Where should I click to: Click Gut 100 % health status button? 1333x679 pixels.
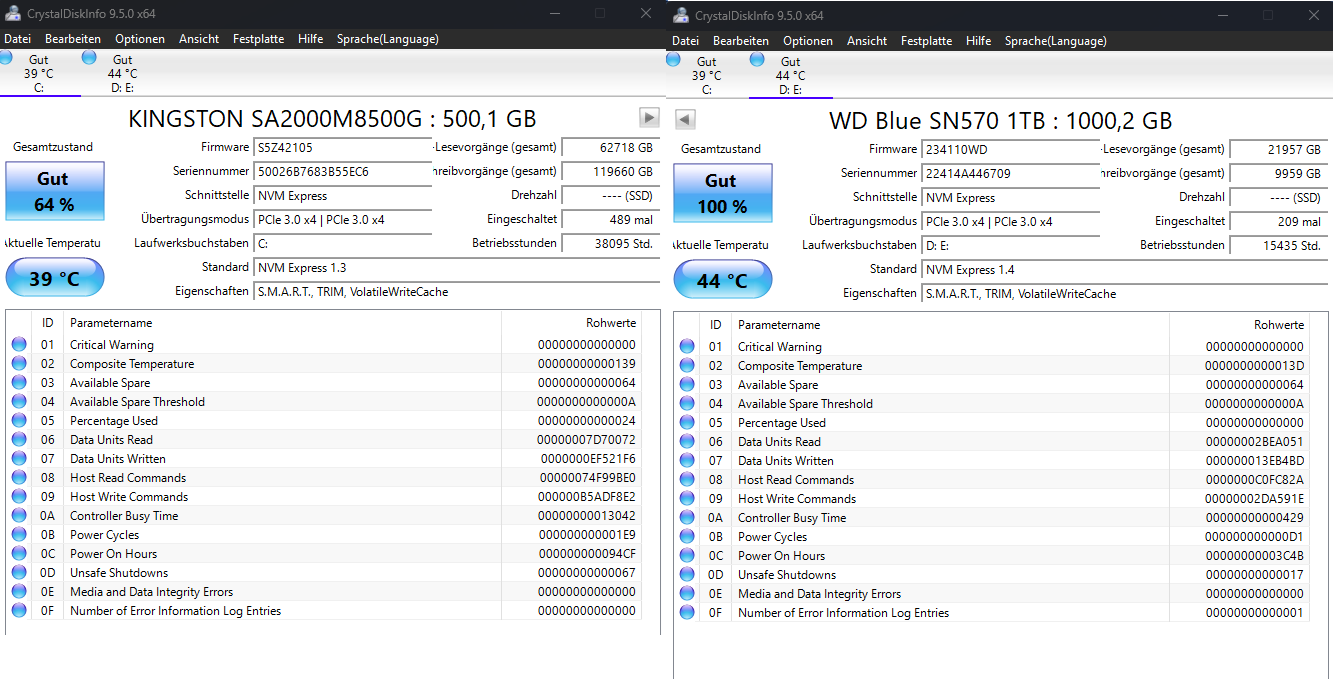click(x=722, y=193)
